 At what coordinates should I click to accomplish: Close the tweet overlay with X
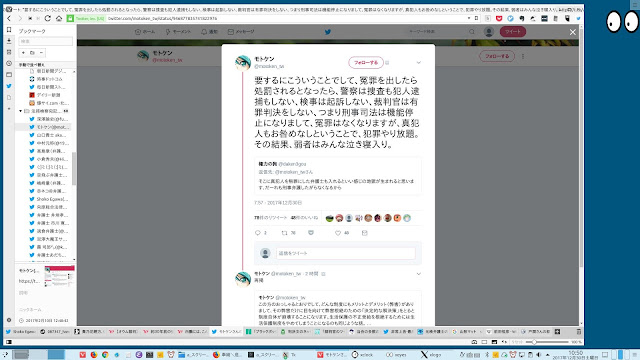pos(573,32)
